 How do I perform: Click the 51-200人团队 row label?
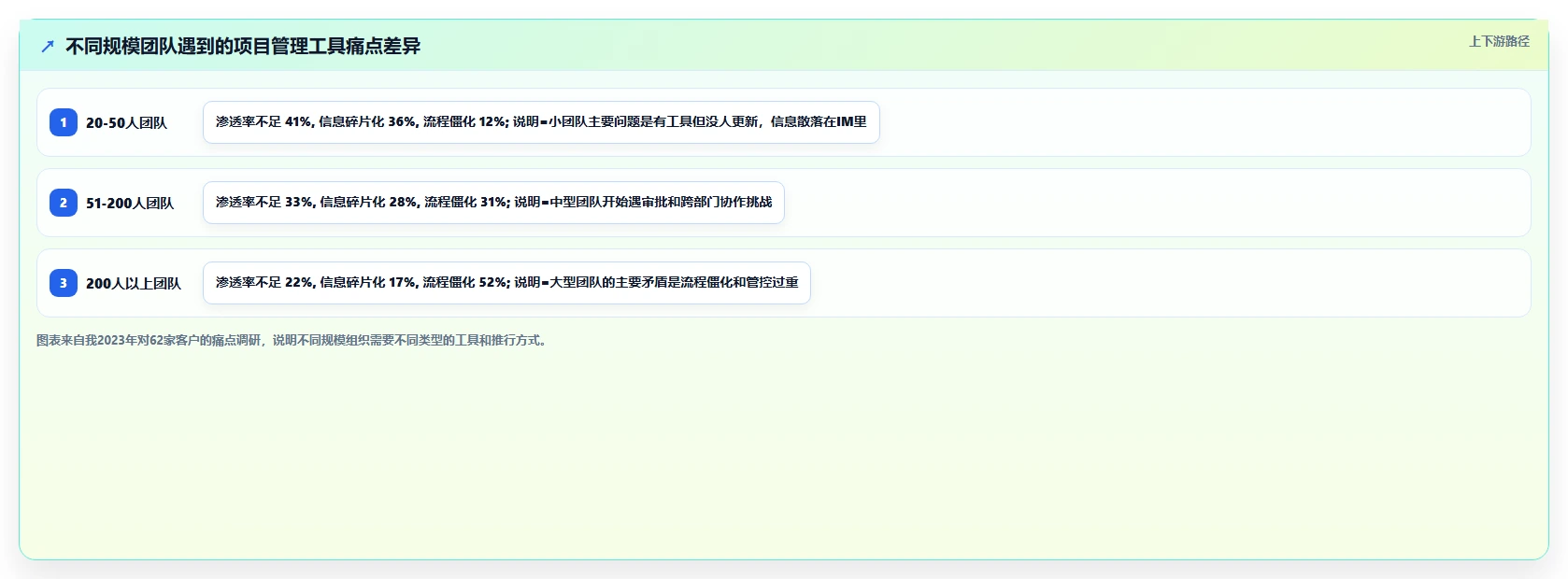[130, 203]
